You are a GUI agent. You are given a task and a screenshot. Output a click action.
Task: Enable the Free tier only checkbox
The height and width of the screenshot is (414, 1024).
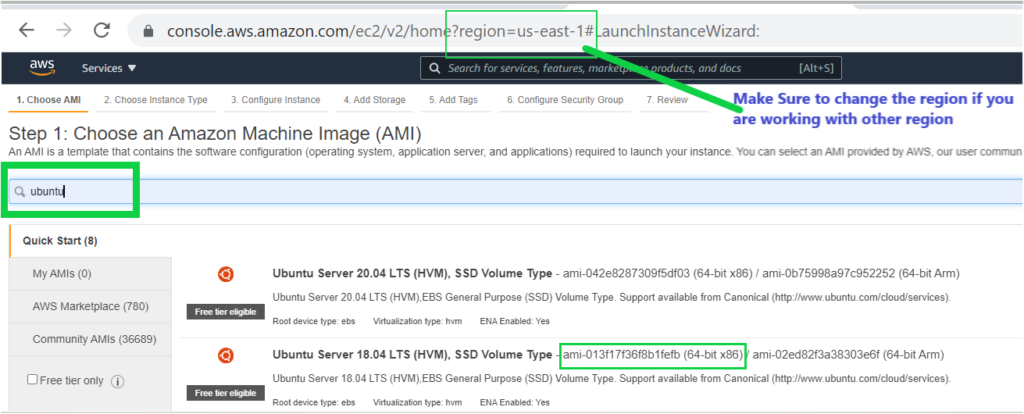(33, 380)
